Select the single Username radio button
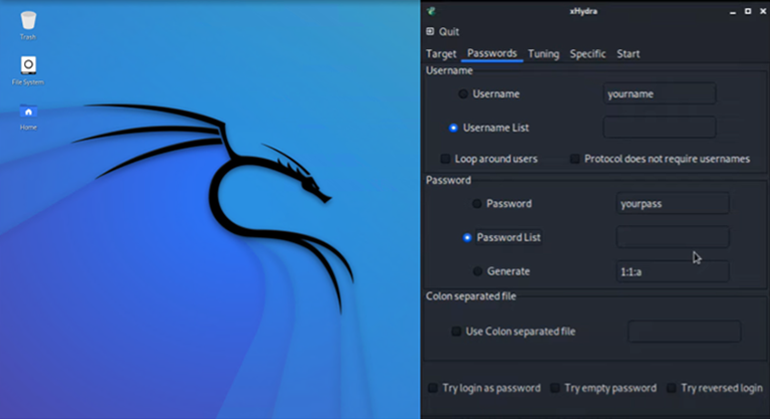 coord(463,94)
